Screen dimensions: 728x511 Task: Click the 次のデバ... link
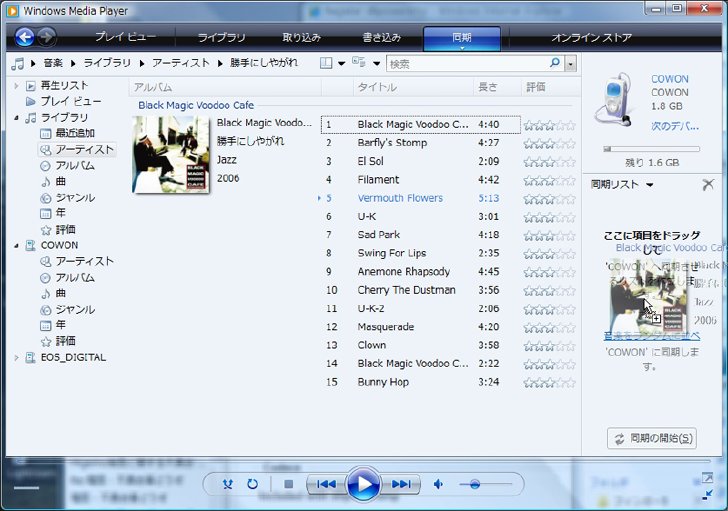pyautogui.click(x=675, y=126)
